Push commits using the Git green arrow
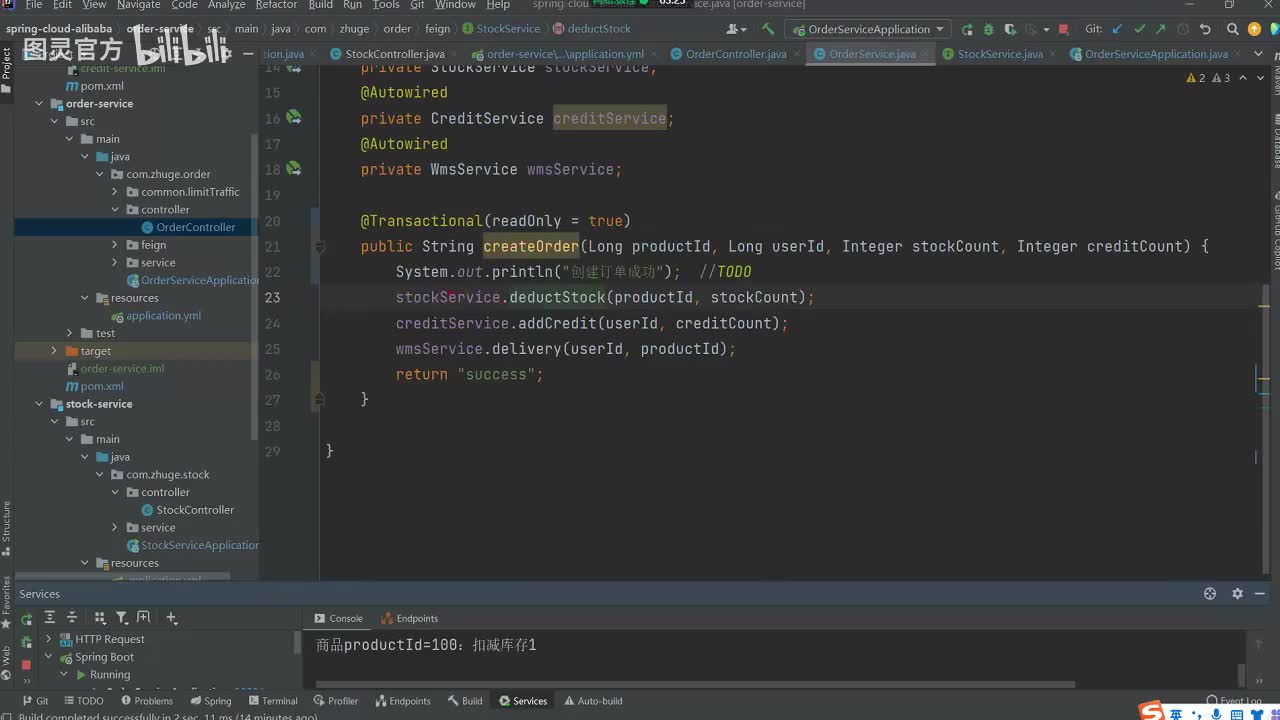 coord(1162,29)
